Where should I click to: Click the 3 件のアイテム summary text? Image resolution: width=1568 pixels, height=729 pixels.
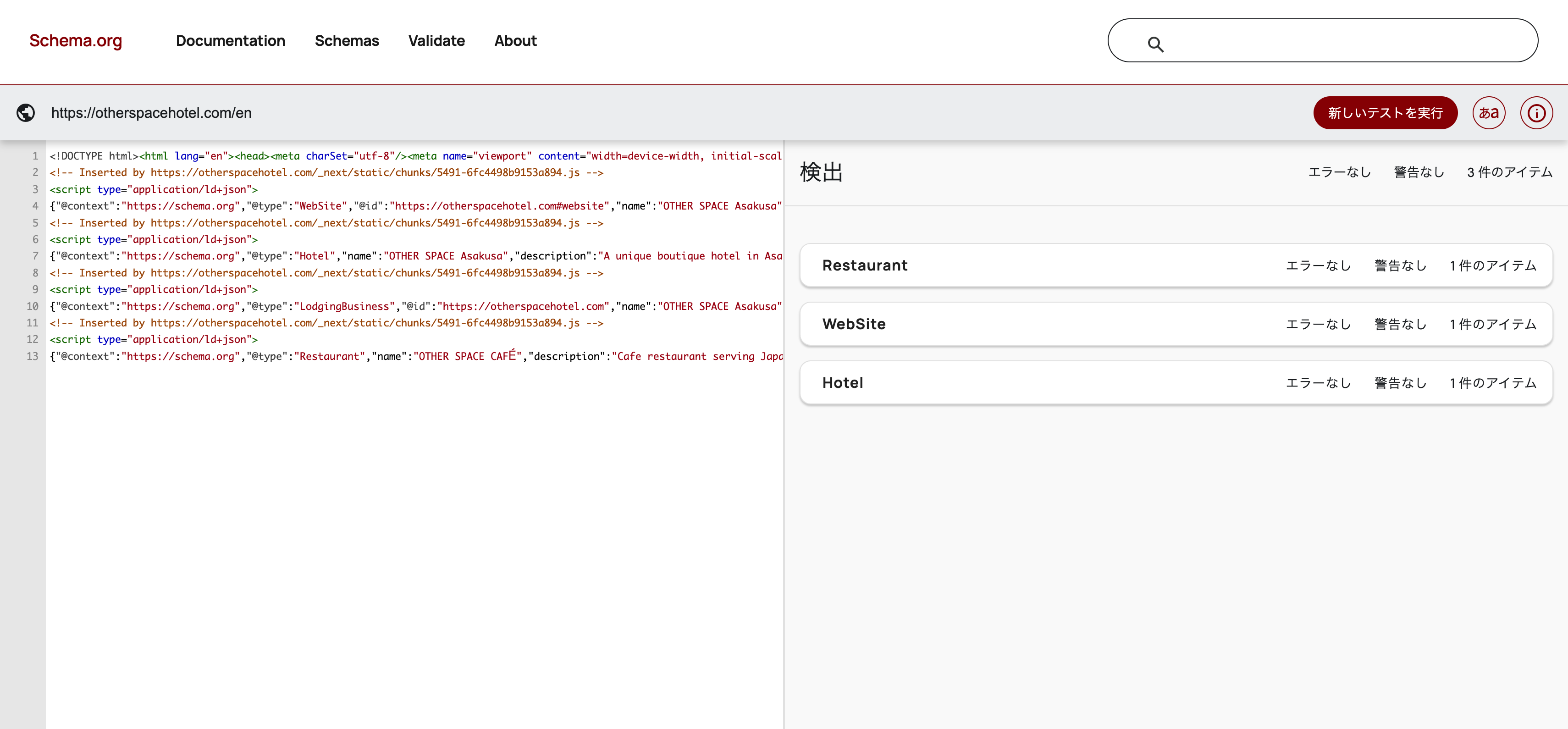point(1509,172)
